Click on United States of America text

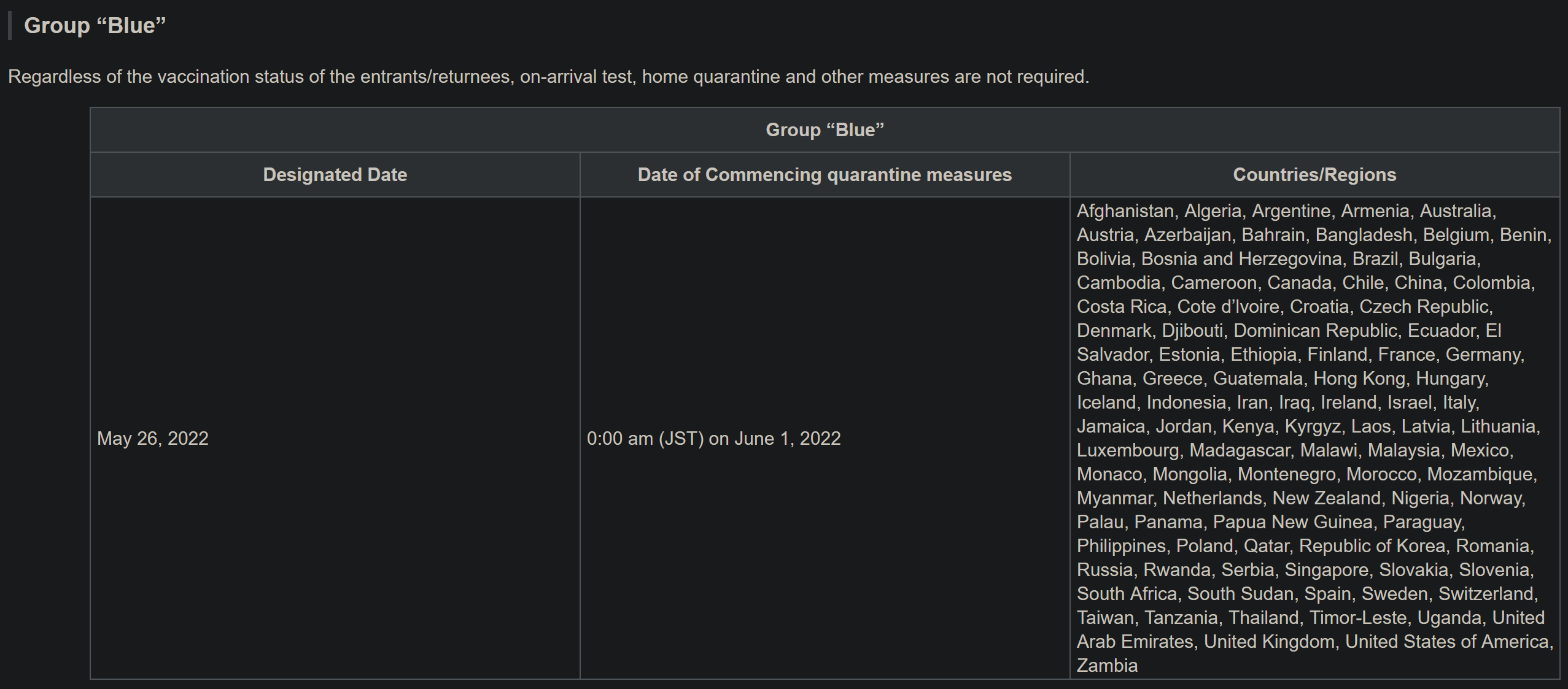pyautogui.click(x=1448, y=642)
